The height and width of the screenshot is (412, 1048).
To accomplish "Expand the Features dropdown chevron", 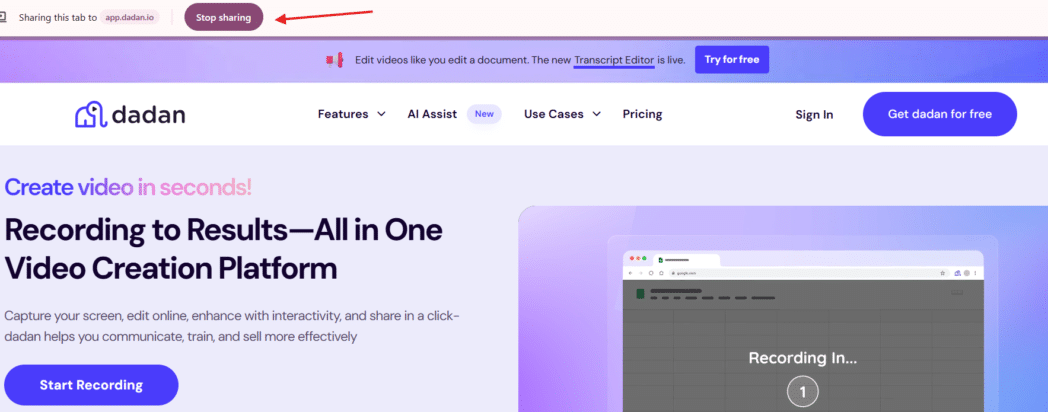I will [381, 114].
